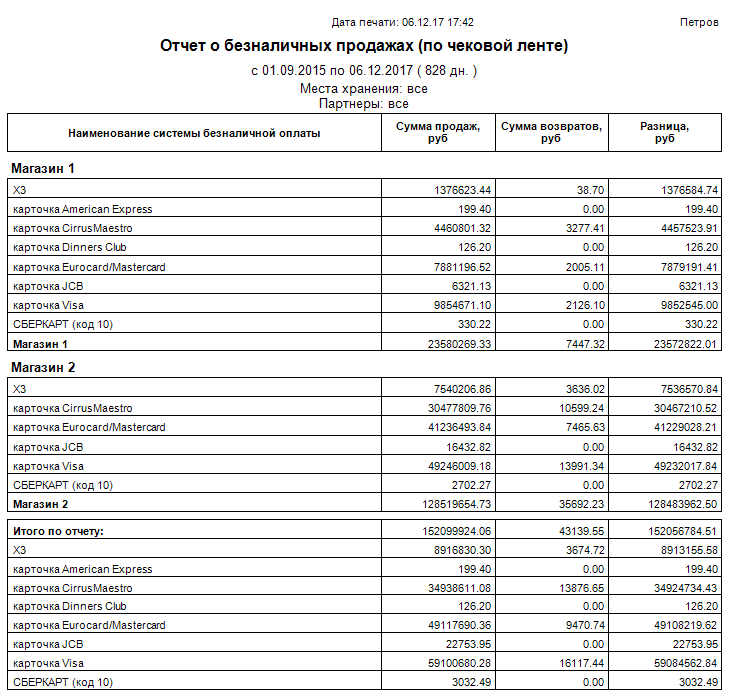Click the 'Итого по отчету:' row label
Viewport: 729px width, 696px height.
click(58, 531)
